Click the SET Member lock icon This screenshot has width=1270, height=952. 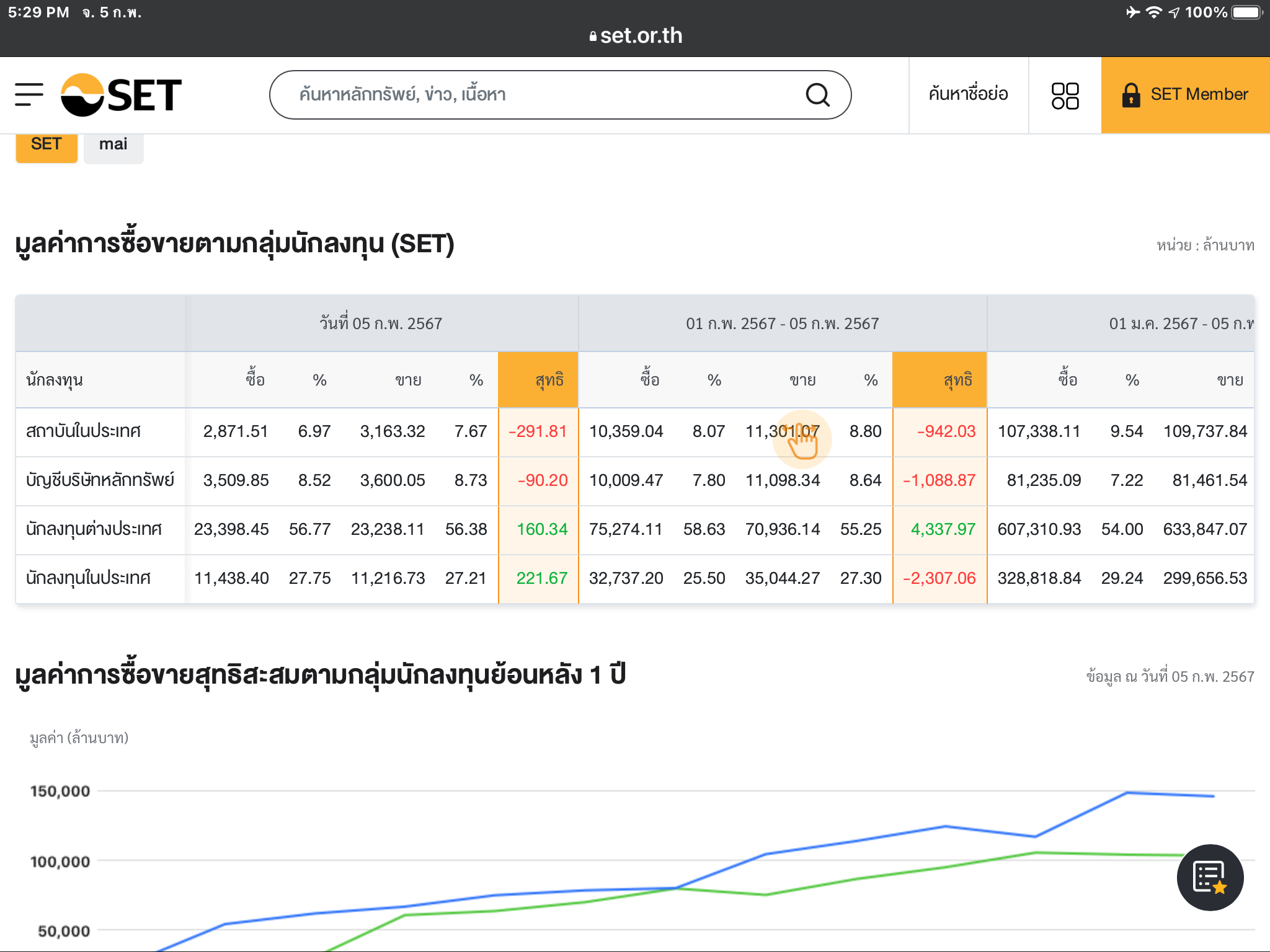pyautogui.click(x=1131, y=95)
